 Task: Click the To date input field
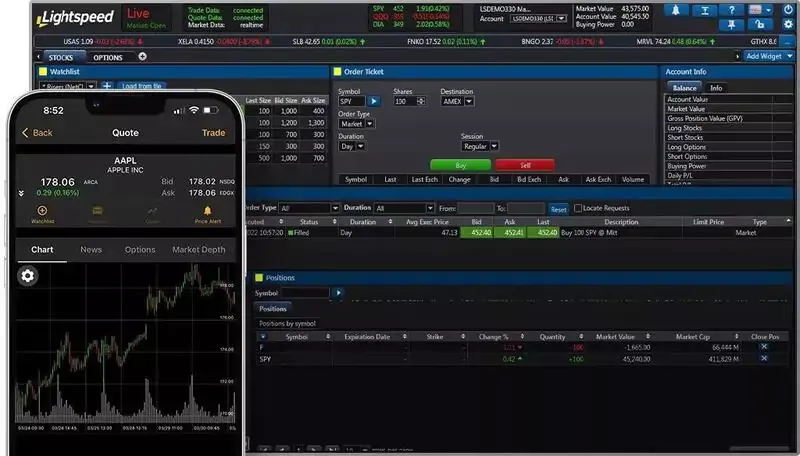[526, 208]
